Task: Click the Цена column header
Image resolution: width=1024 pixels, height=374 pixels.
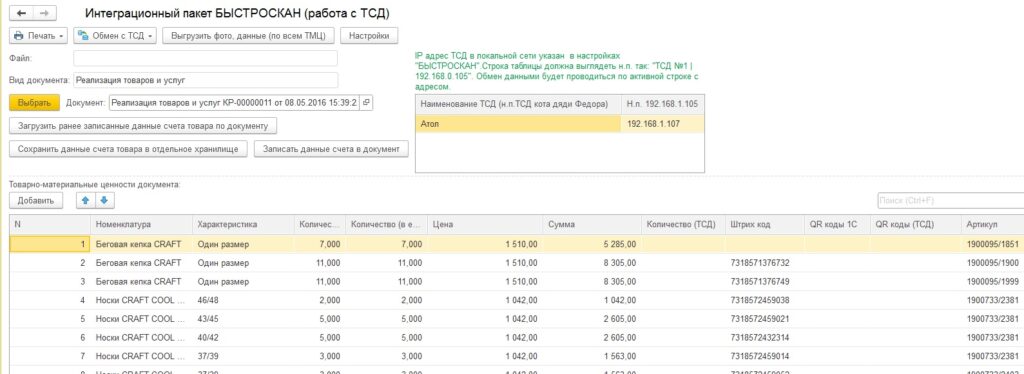Action: 485,225
